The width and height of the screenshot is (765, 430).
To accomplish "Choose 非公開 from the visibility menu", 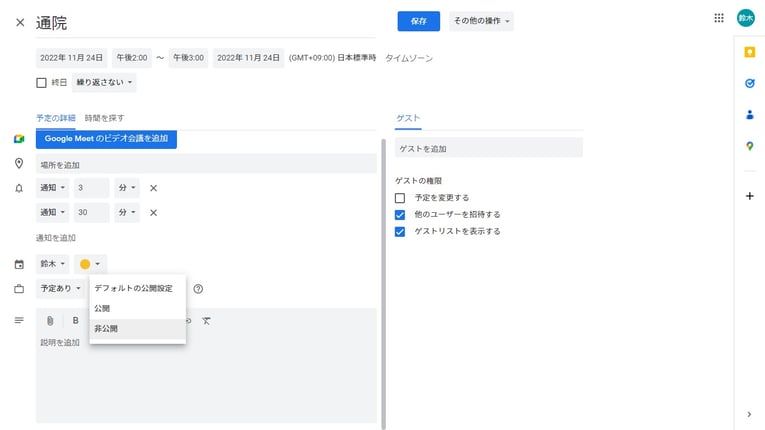I will point(138,329).
